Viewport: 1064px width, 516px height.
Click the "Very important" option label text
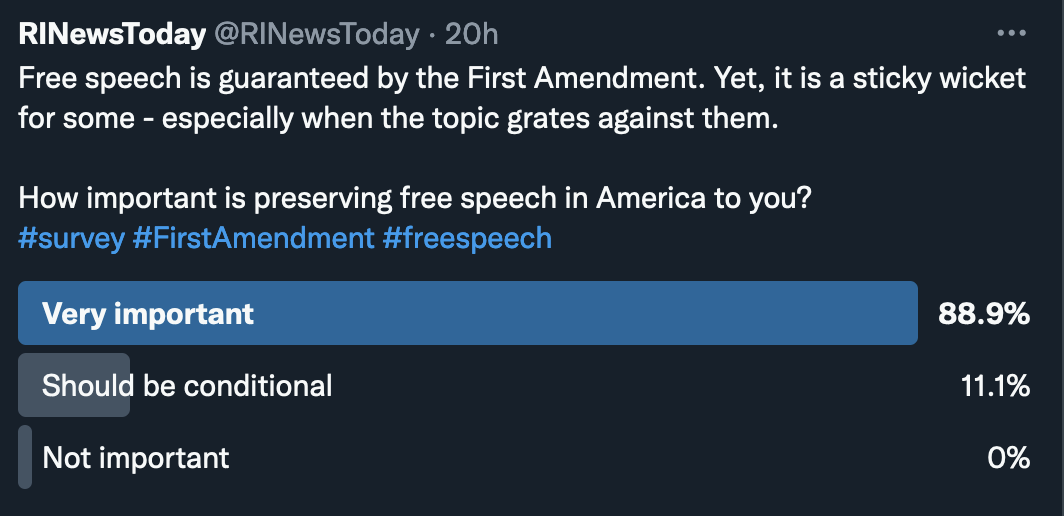pyautogui.click(x=148, y=314)
